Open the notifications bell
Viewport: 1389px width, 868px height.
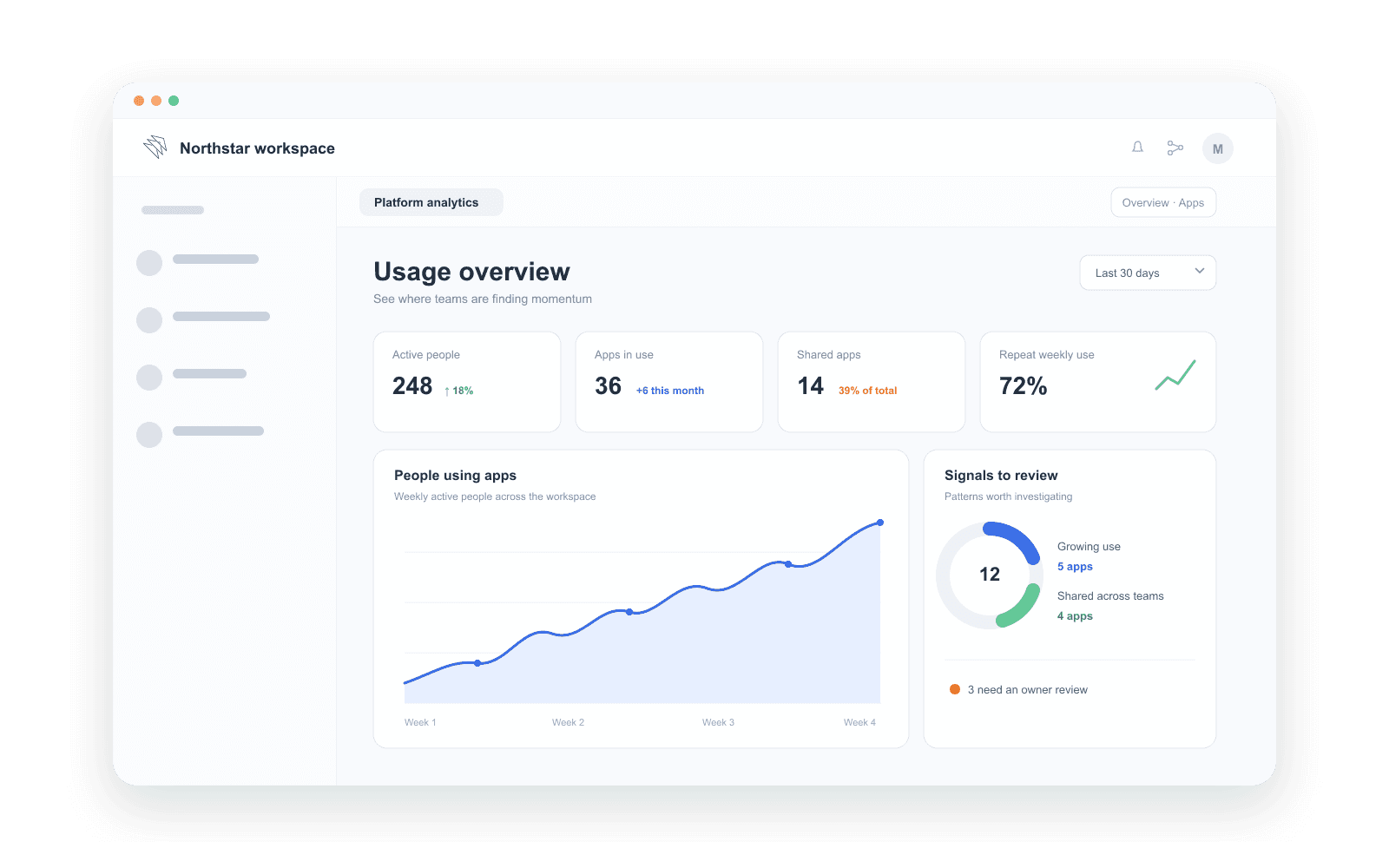click(1137, 148)
